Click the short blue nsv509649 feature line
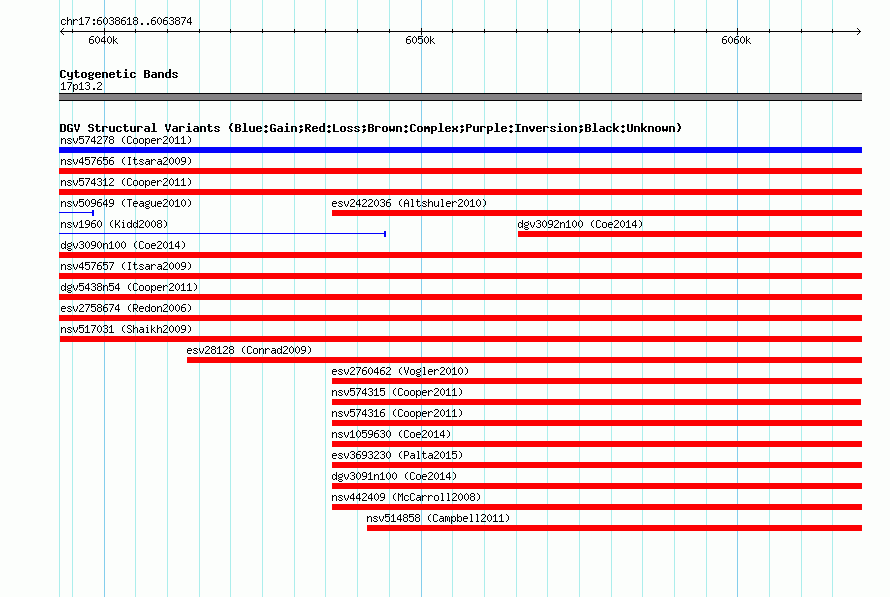Viewport: 890px width, 597px height. point(77,213)
